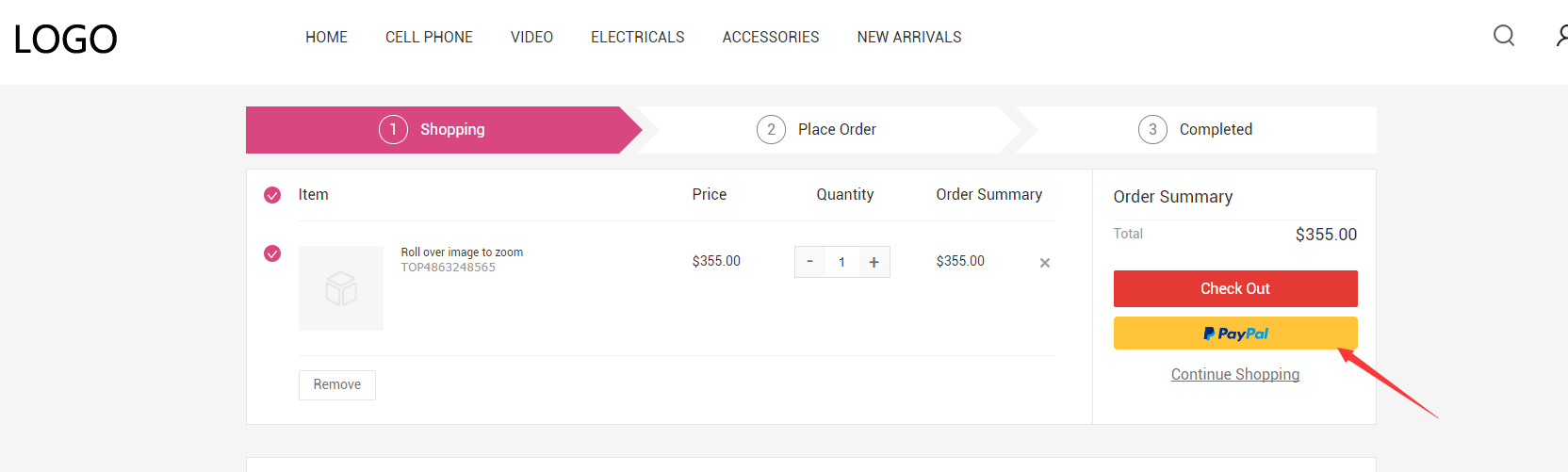Open NEW ARRIVALS in the navigation
1568x472 pixels.
click(x=909, y=37)
